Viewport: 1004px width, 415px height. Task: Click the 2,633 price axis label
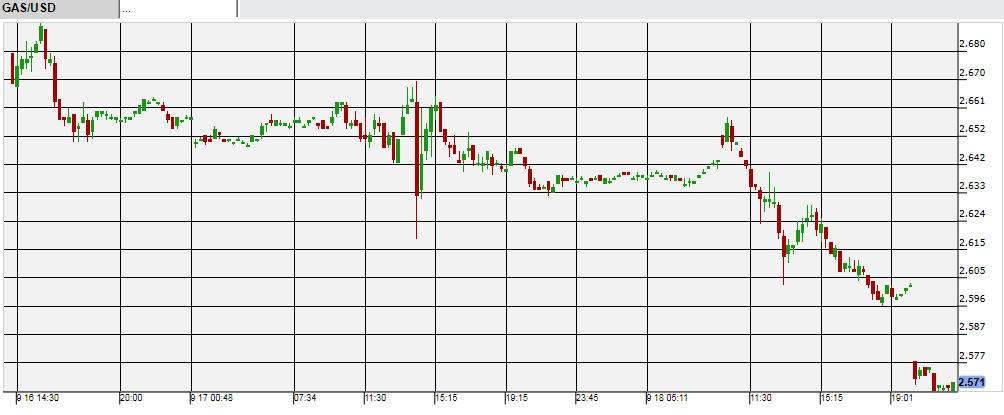pos(972,185)
